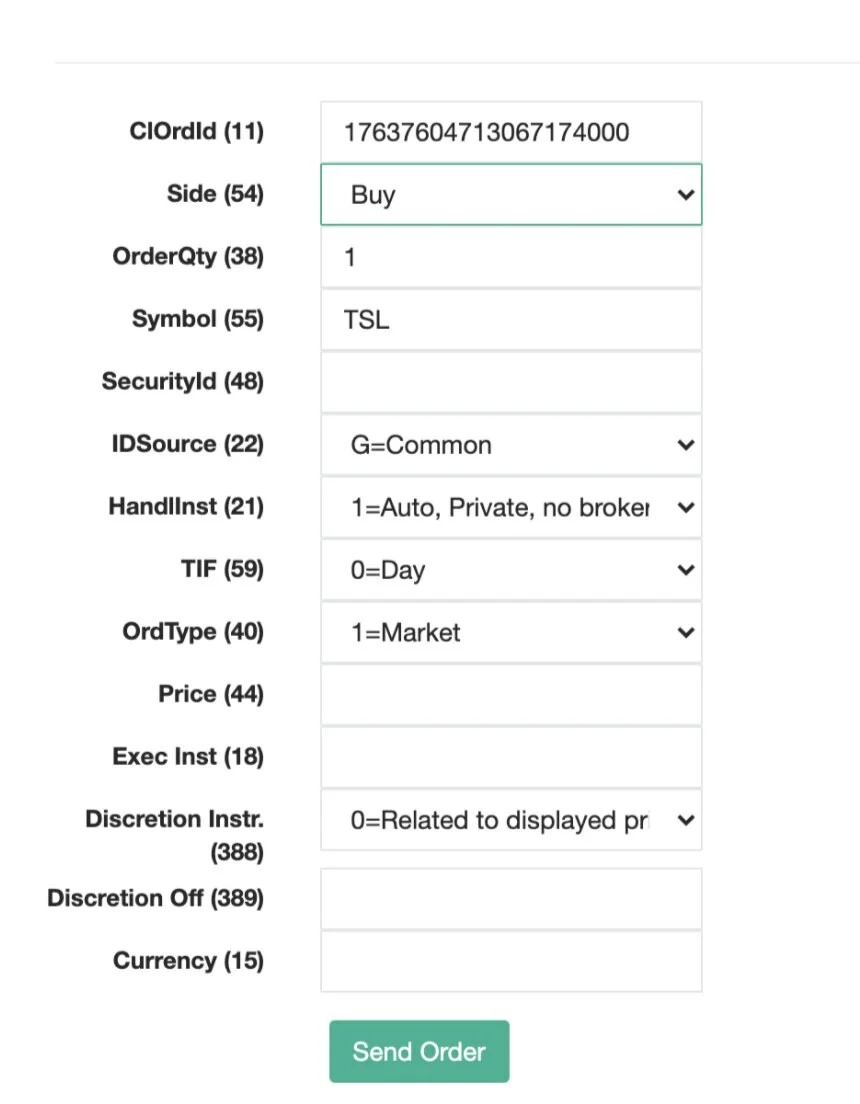Click the chevron arrow on HandlInst dropdown
The image size is (860, 1104).
click(685, 508)
